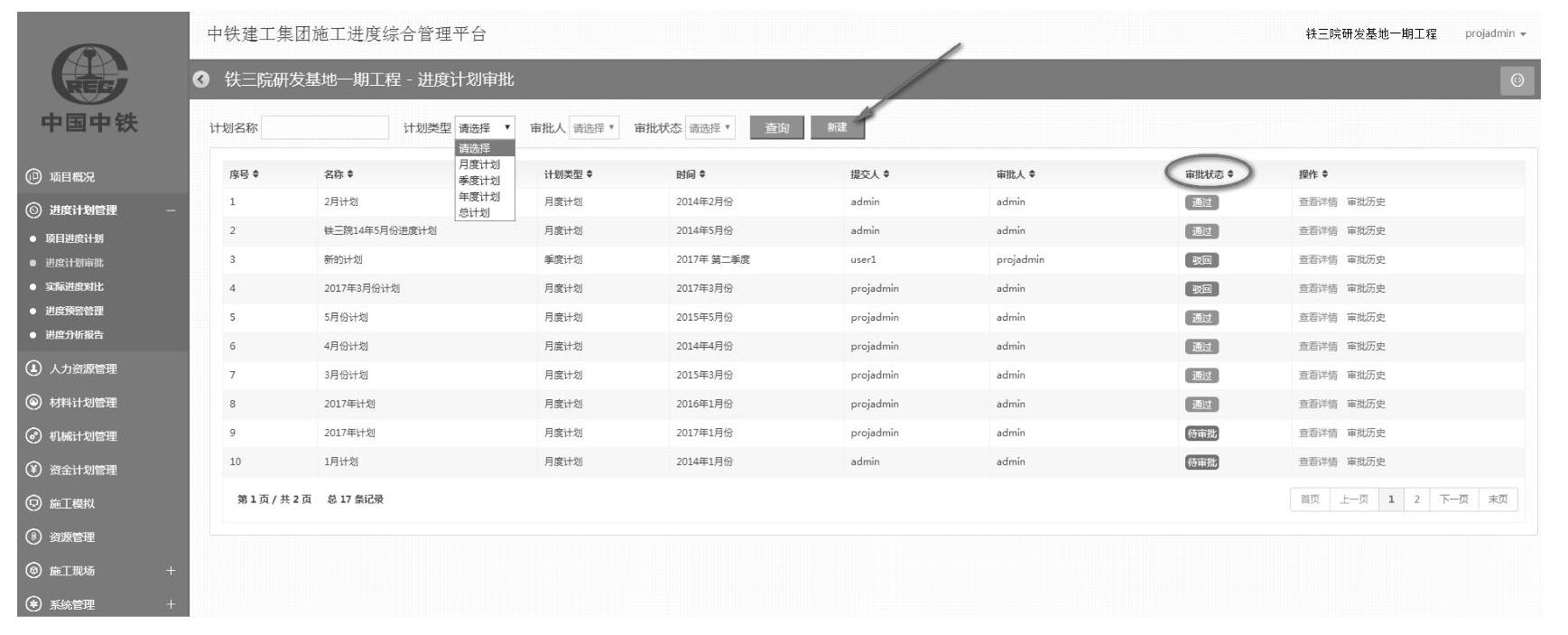Viewport: 1568px width, 635px height.
Task: Go to 项目进度计划 submenu
Action: [75, 238]
